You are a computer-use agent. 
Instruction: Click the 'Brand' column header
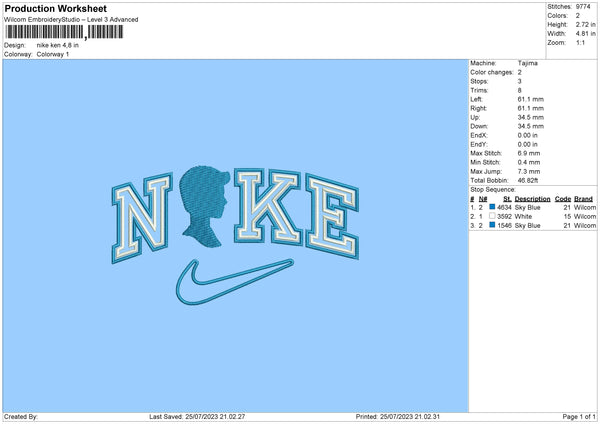click(584, 199)
